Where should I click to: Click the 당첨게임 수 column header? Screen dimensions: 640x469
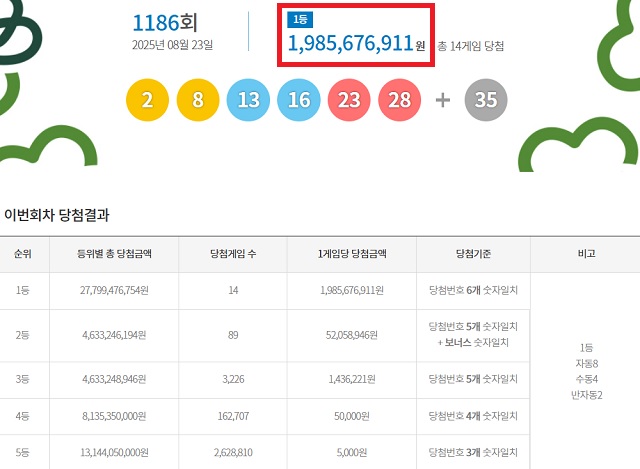233,254
